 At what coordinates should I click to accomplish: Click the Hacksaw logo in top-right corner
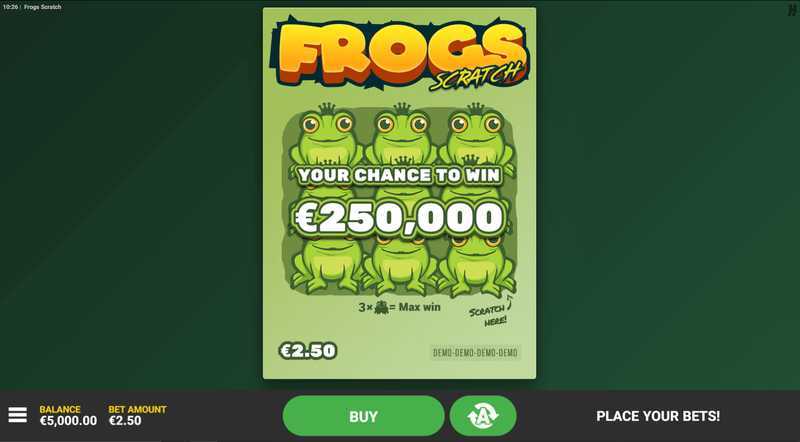793,10
